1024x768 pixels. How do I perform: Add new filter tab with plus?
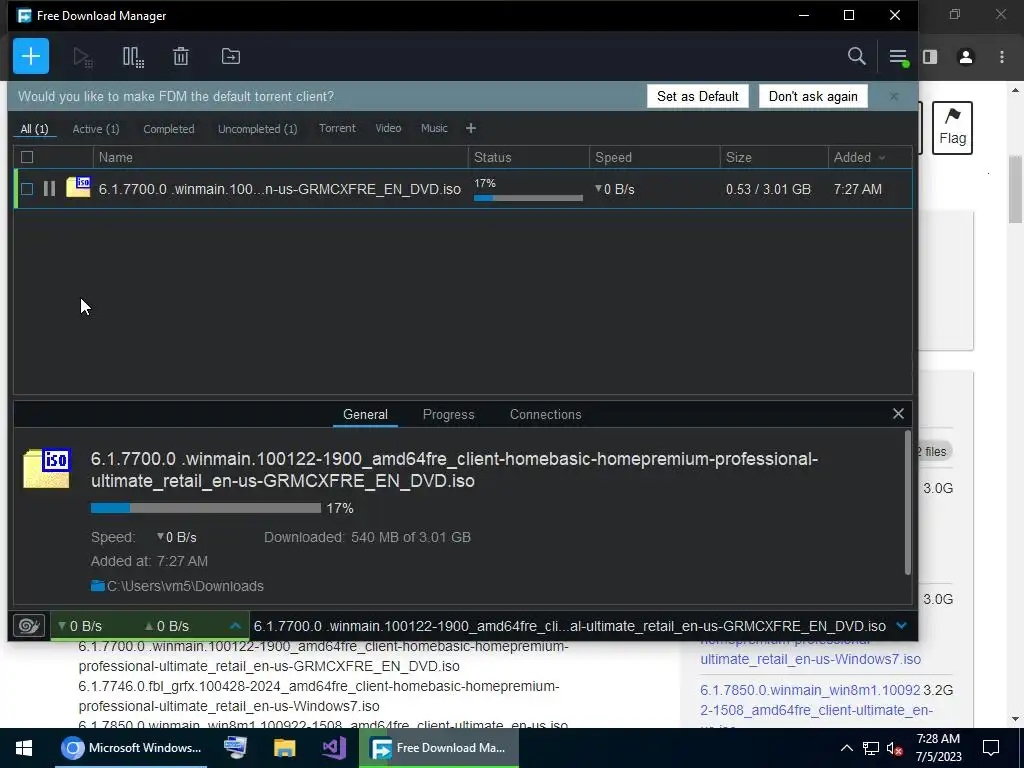click(471, 129)
